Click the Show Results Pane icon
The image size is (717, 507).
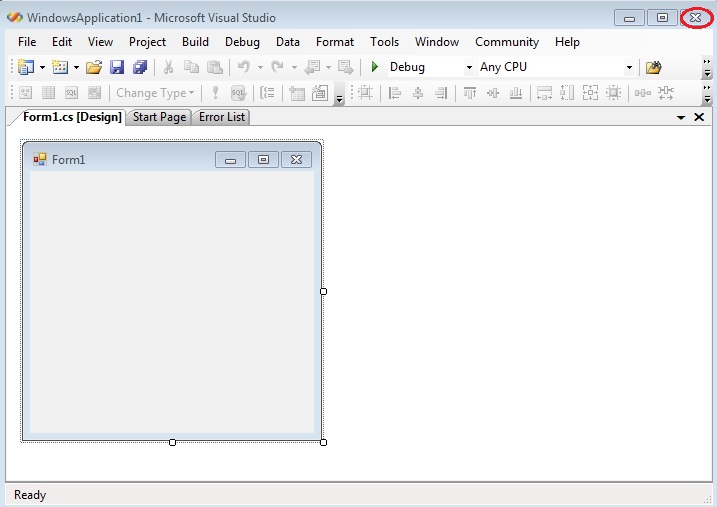click(x=94, y=93)
